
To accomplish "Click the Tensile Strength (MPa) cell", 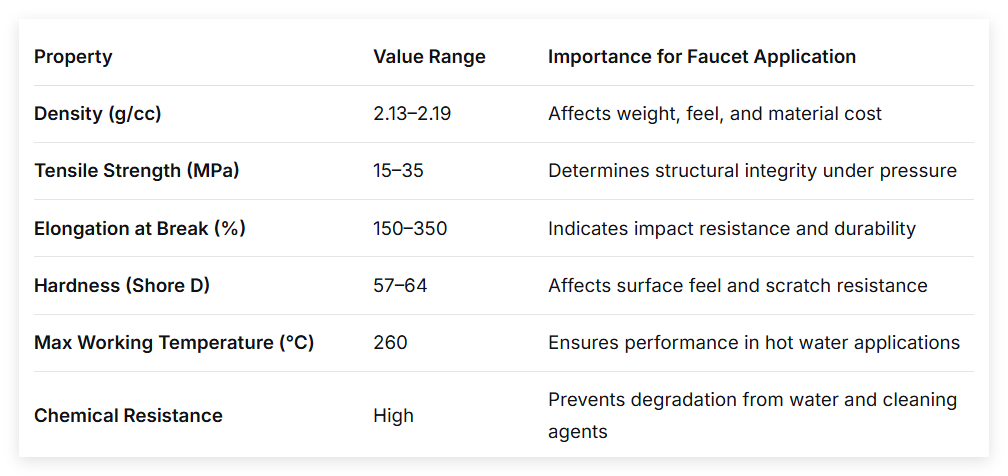I will [x=136, y=171].
